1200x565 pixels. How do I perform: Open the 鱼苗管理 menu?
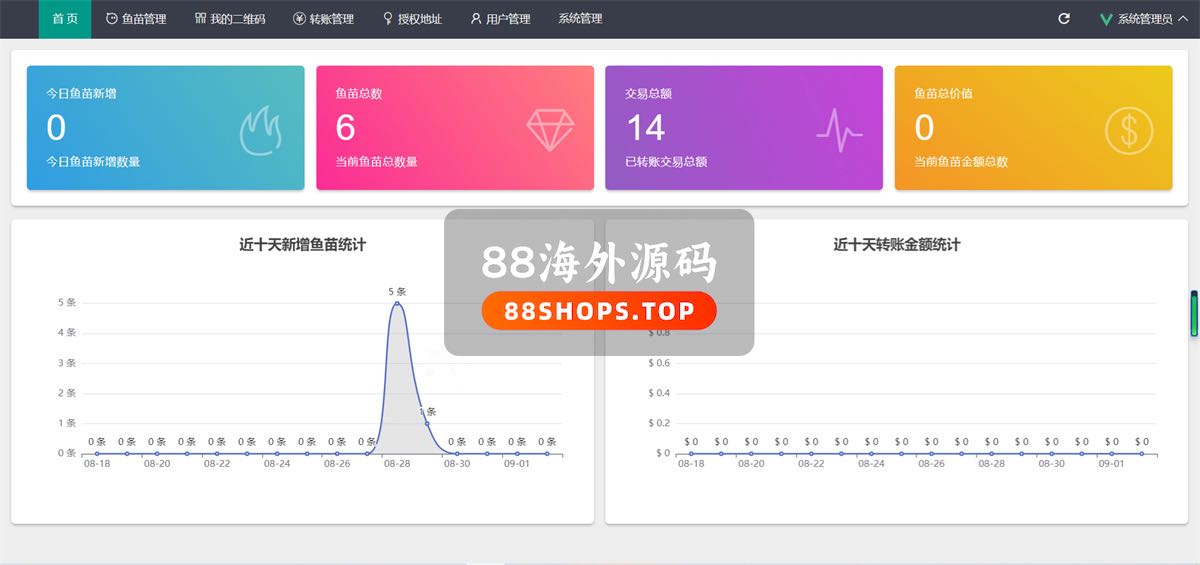click(136, 19)
